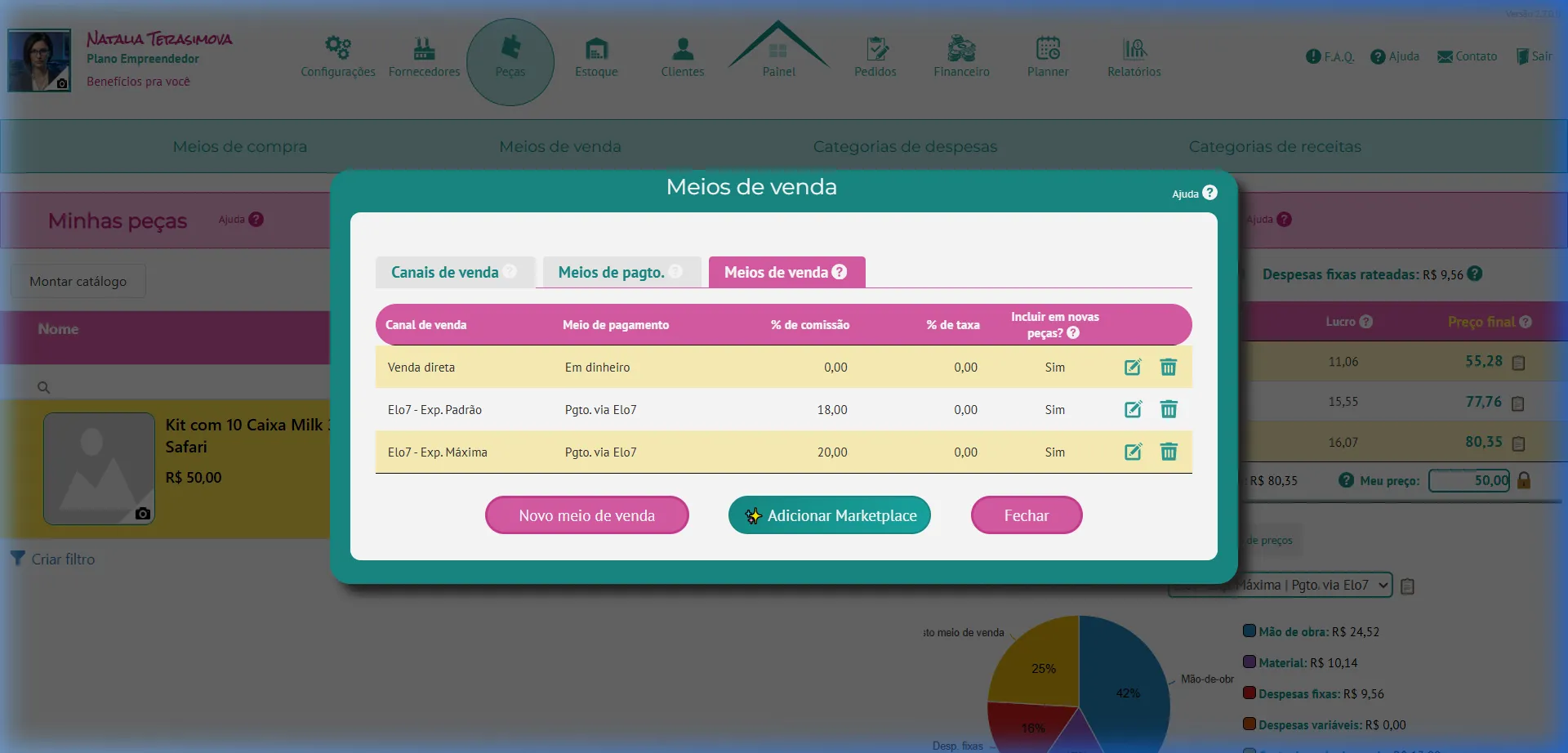Click Adicionar Marketplace
This screenshot has width=1568, height=753.
(x=829, y=515)
